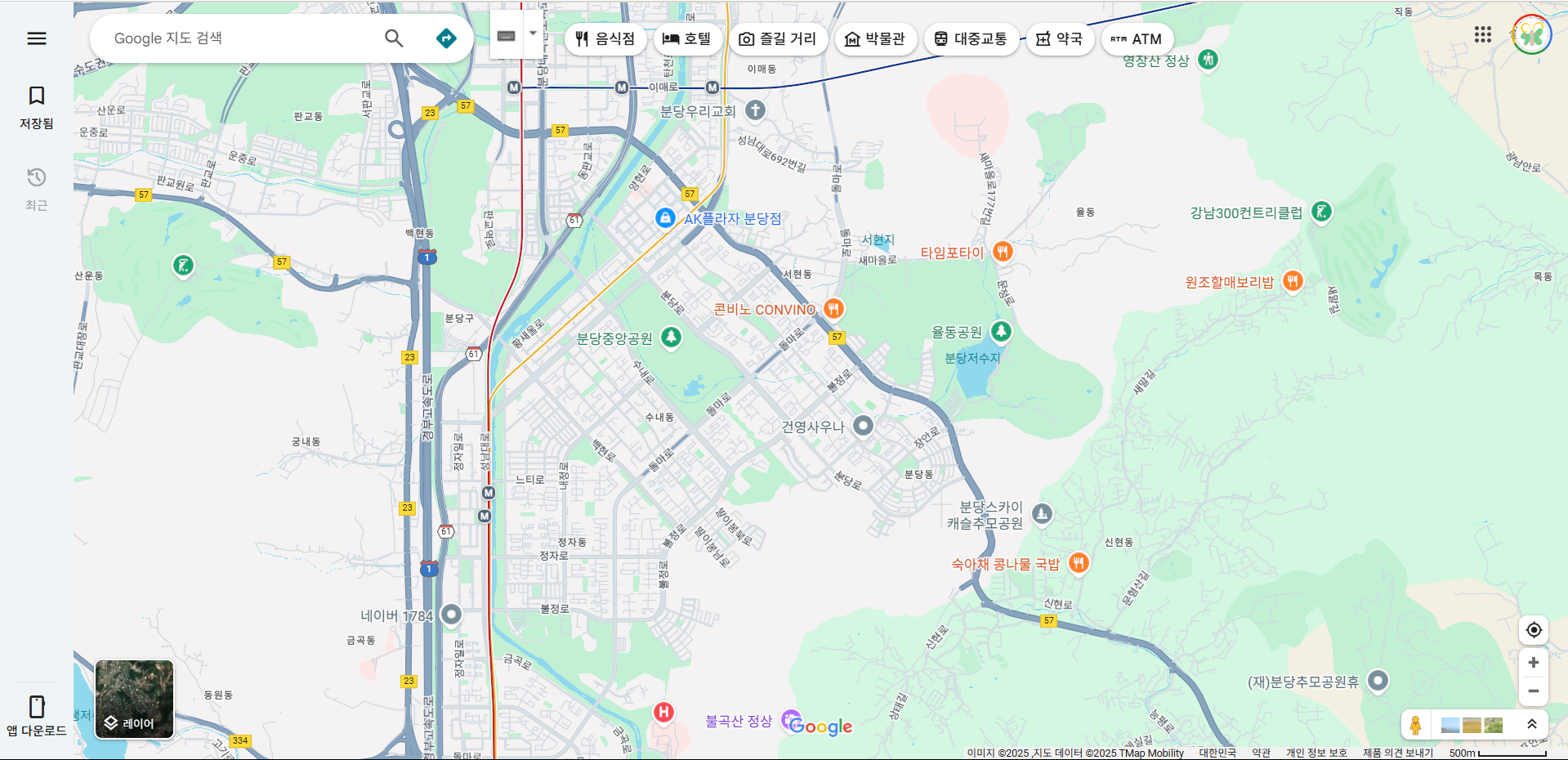
Task: Click the 건영사우나 place marker
Action: point(863,425)
